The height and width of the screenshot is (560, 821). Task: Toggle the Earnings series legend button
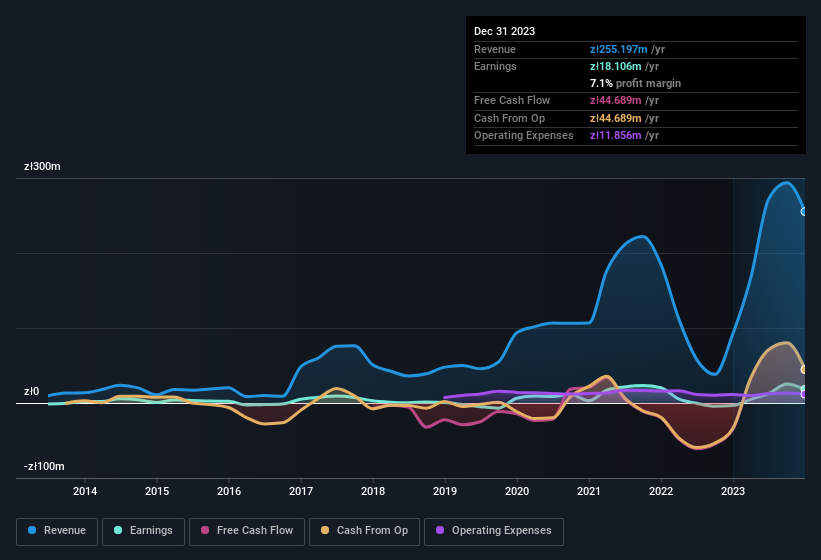click(143, 531)
